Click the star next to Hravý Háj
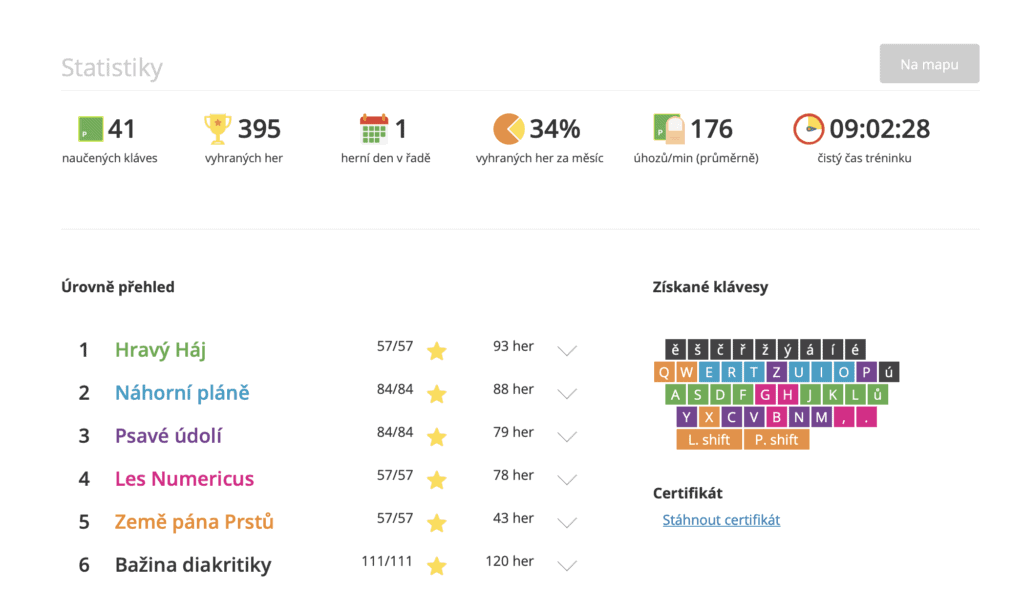This screenshot has height=604, width=1024. point(436,350)
